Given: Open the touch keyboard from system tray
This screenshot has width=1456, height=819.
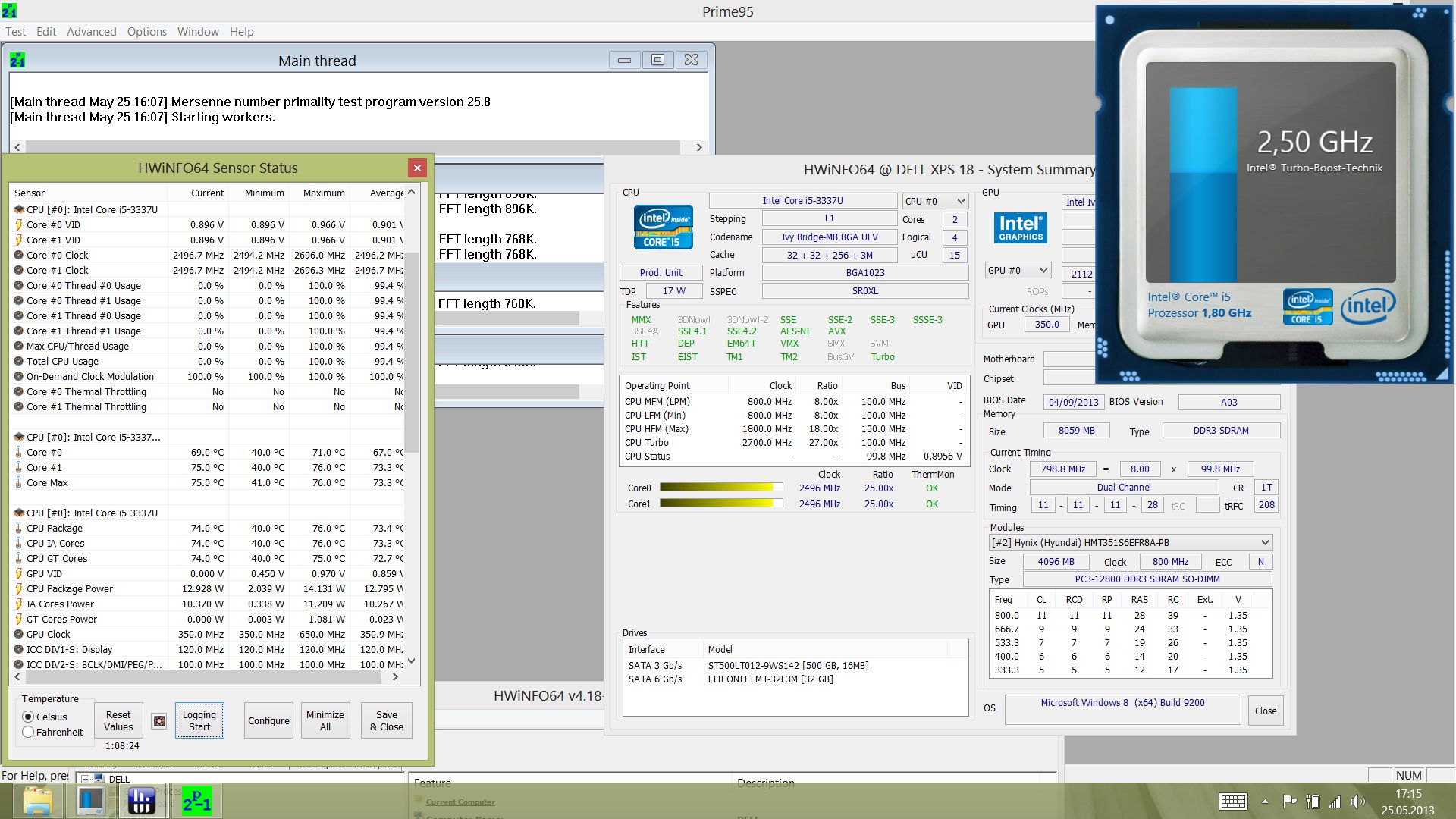Looking at the screenshot, I should pyautogui.click(x=1233, y=802).
